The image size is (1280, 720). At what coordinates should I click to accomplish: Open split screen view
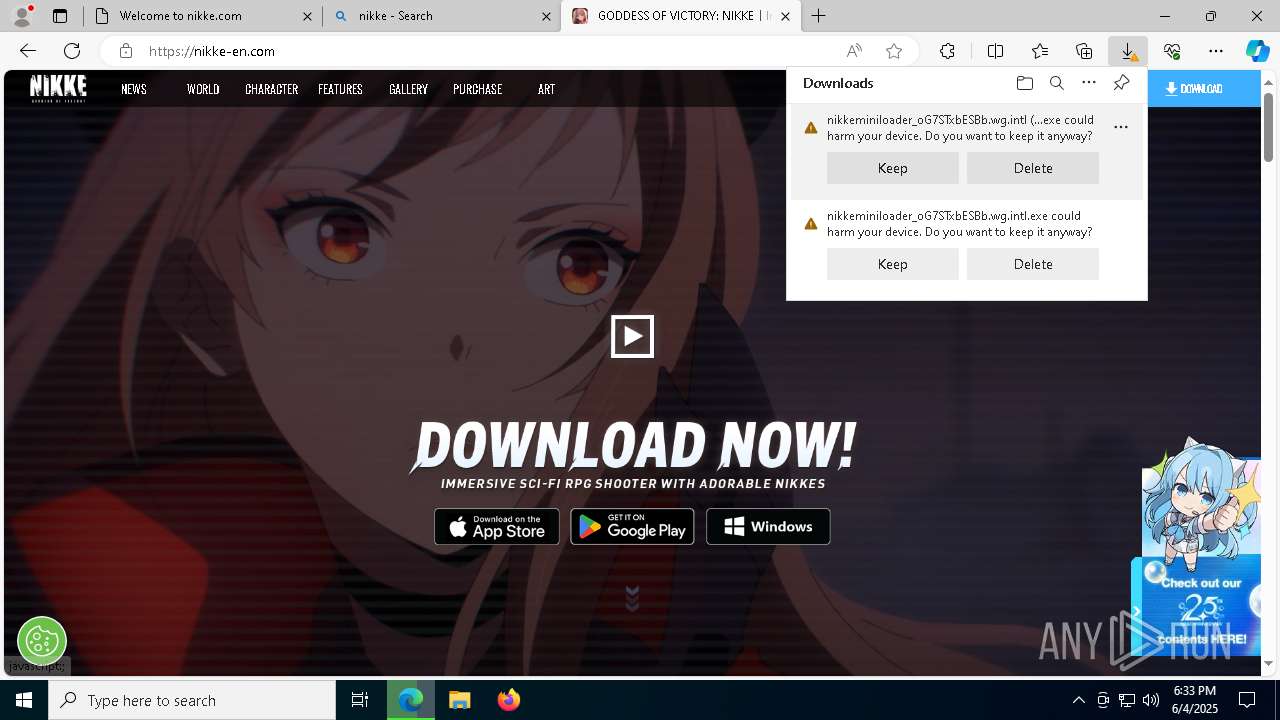[x=995, y=51]
